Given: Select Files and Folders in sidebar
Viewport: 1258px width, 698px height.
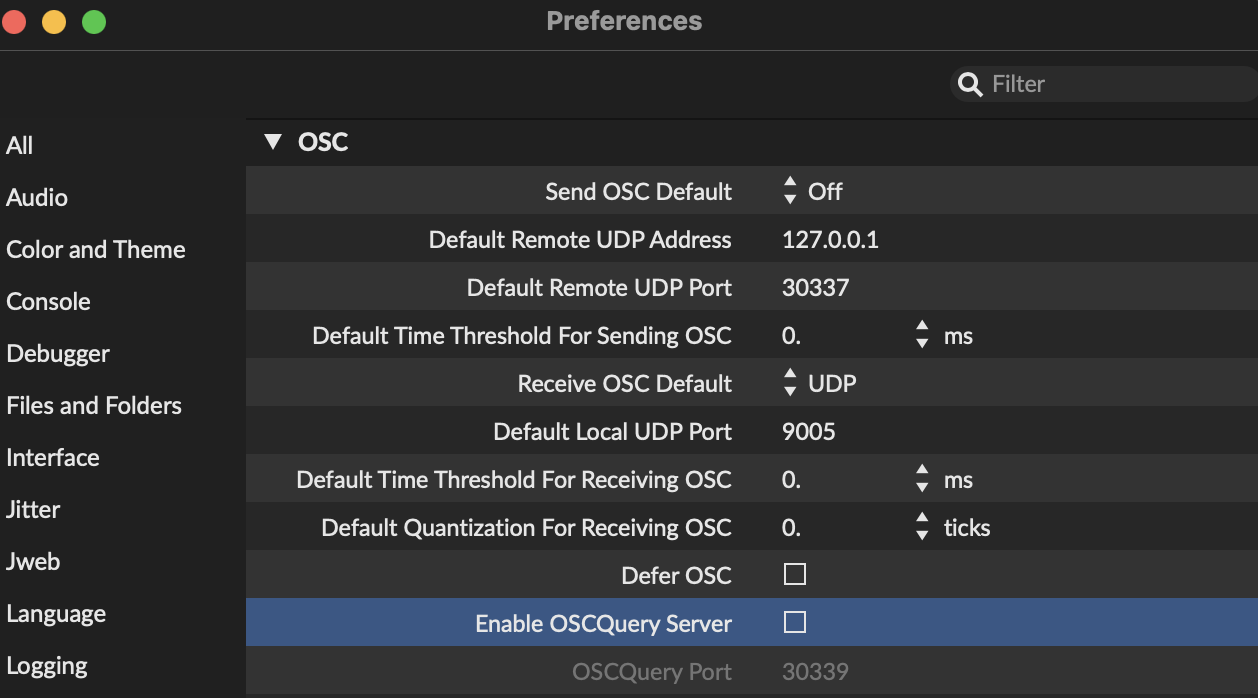Looking at the screenshot, I should coord(94,406).
